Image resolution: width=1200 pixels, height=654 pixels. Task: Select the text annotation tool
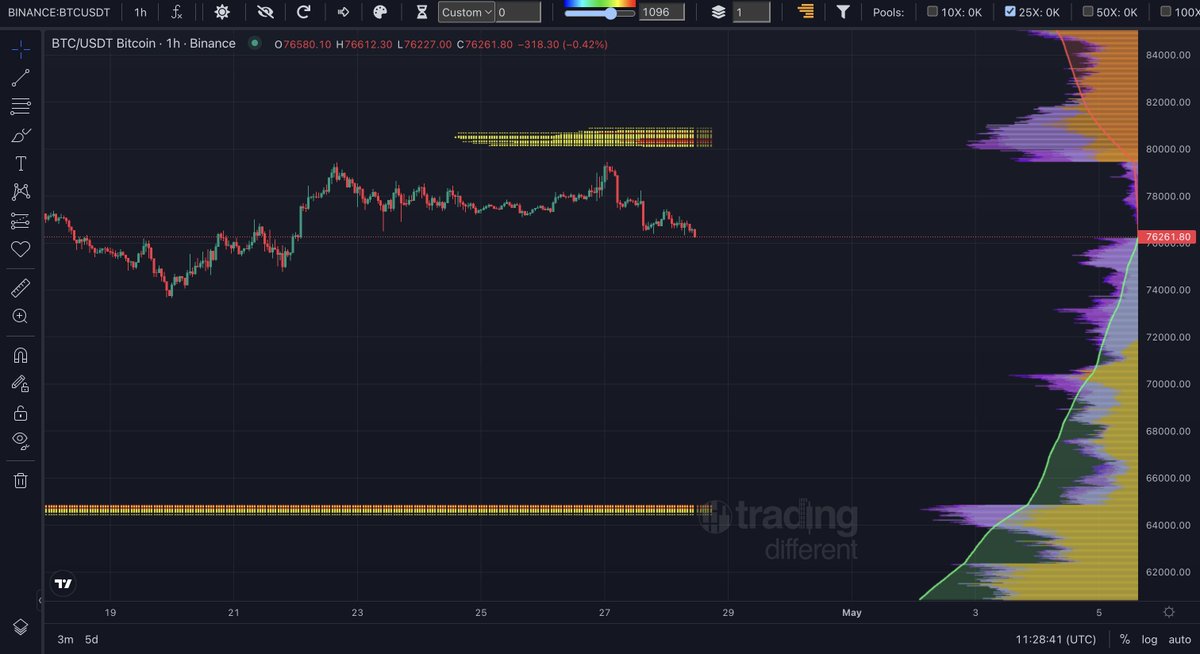point(20,163)
